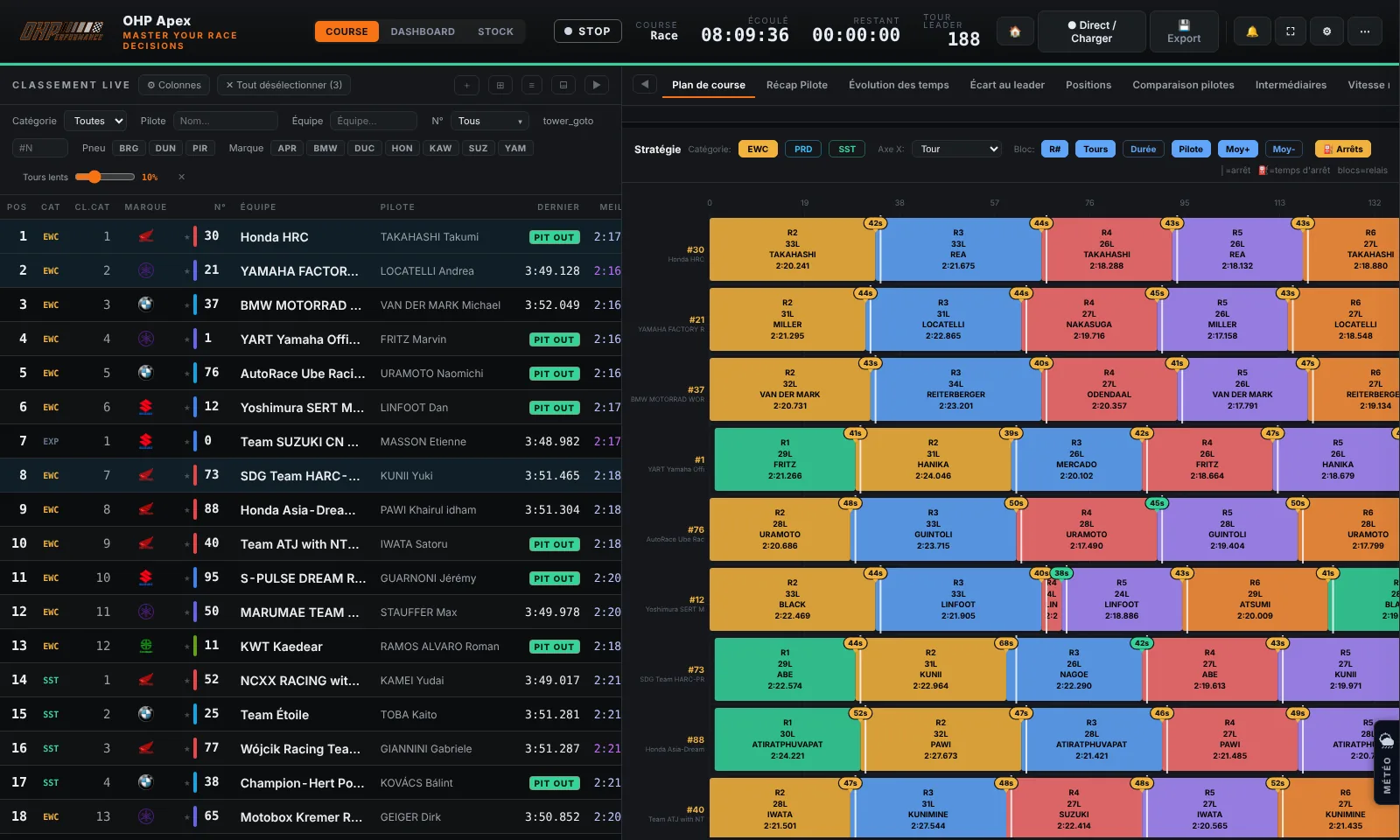The height and width of the screenshot is (840, 1400).
Task: Clear the Tours lents filter with the X
Action: click(x=181, y=177)
